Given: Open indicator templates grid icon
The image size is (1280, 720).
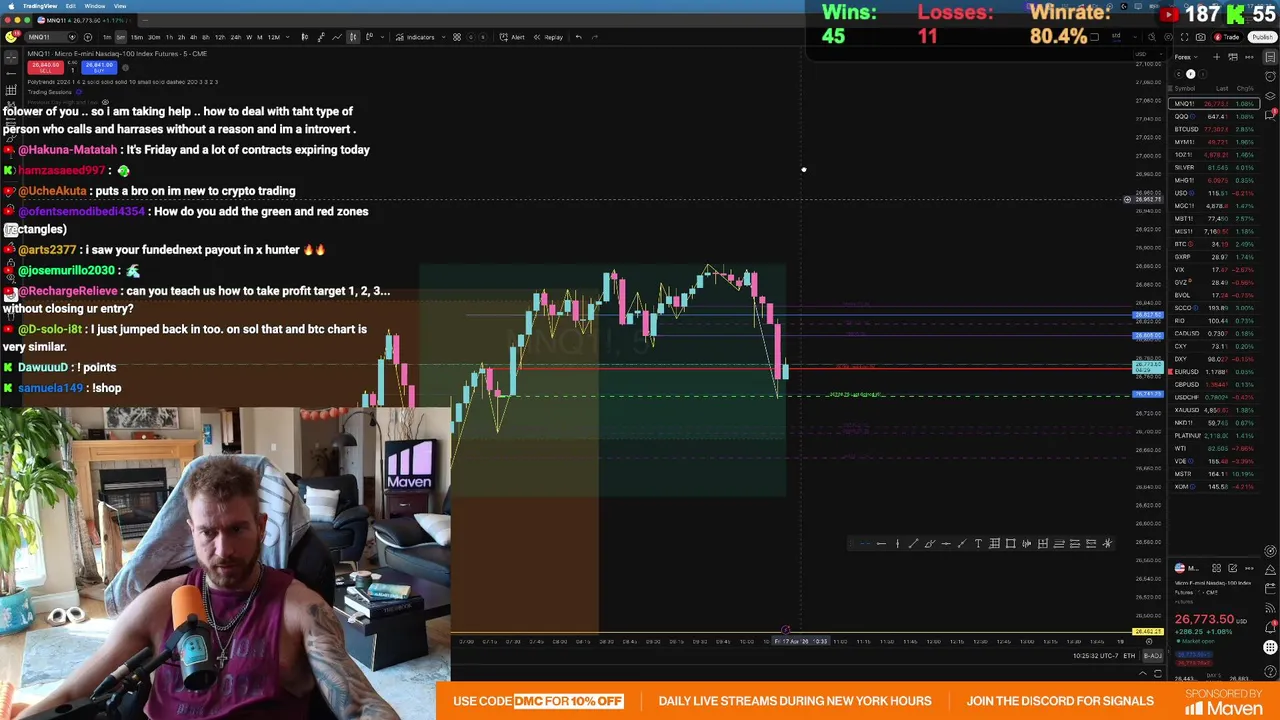Looking at the screenshot, I should point(457,37).
